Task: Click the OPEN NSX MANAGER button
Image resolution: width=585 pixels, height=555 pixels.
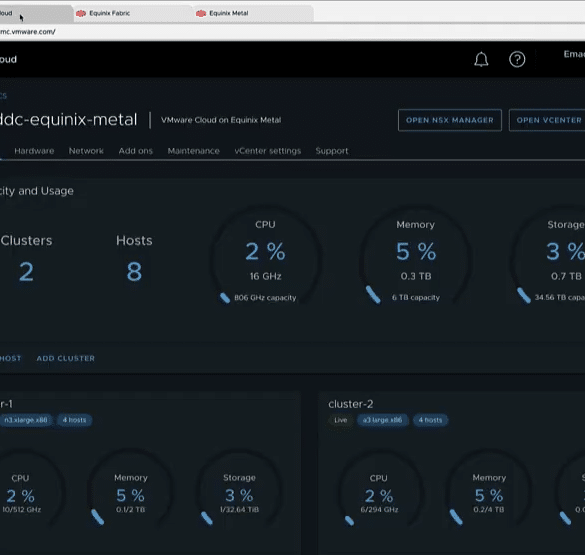Action: click(450, 120)
